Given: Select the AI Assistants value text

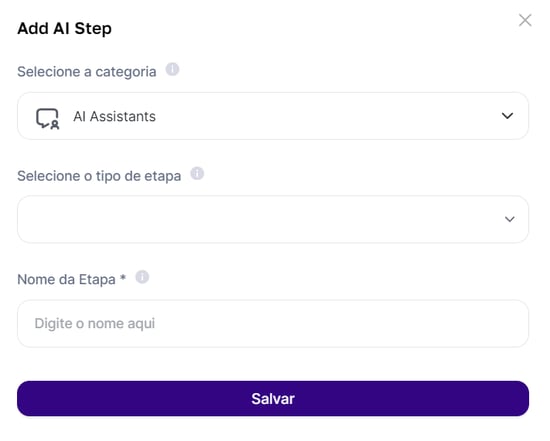Looking at the screenshot, I should coord(114,116).
